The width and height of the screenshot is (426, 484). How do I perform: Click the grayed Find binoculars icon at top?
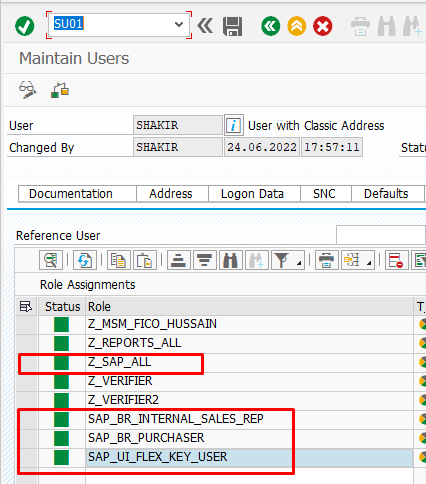pyautogui.click(x=387, y=26)
